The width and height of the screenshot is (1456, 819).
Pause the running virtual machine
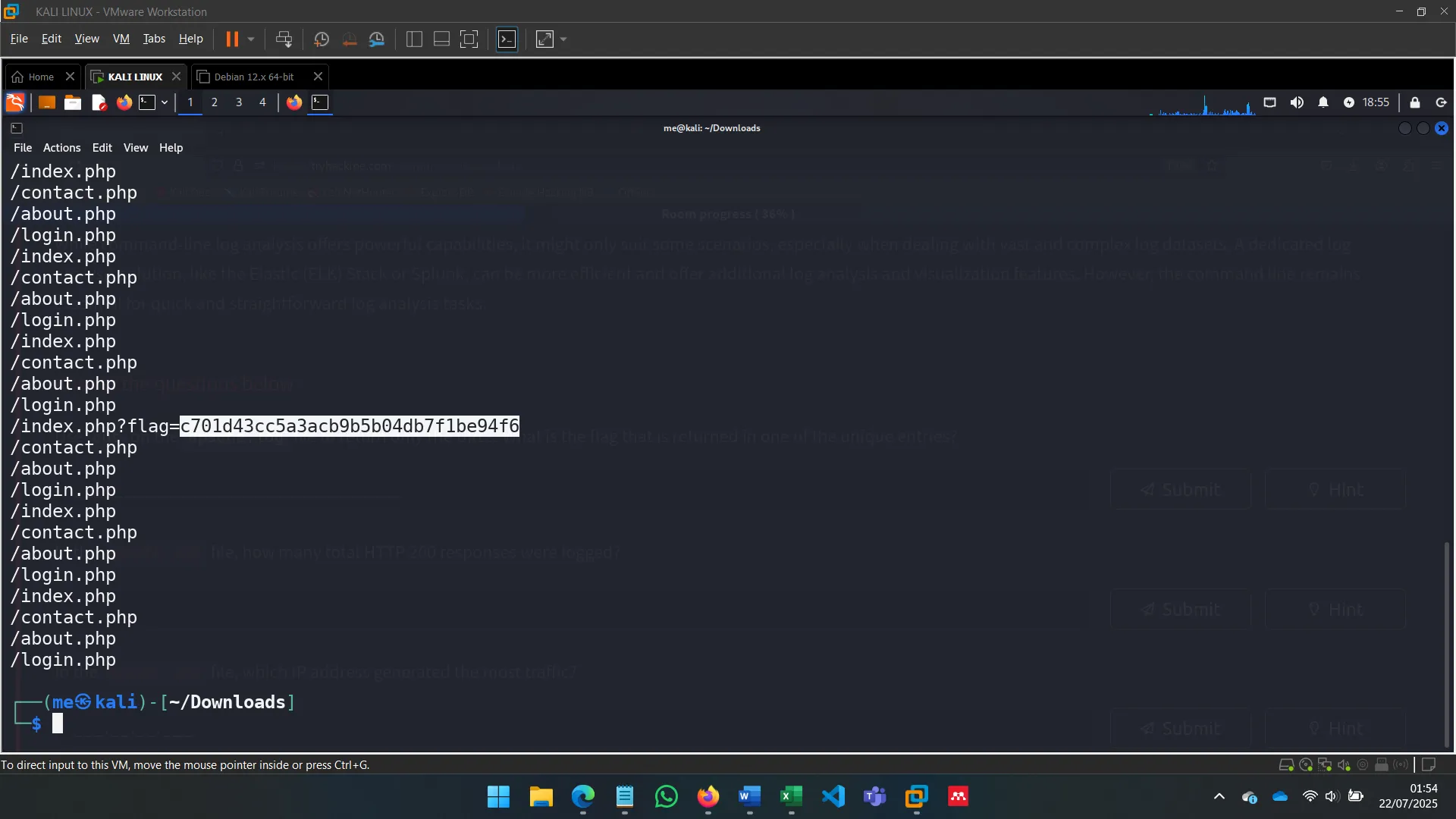[233, 39]
